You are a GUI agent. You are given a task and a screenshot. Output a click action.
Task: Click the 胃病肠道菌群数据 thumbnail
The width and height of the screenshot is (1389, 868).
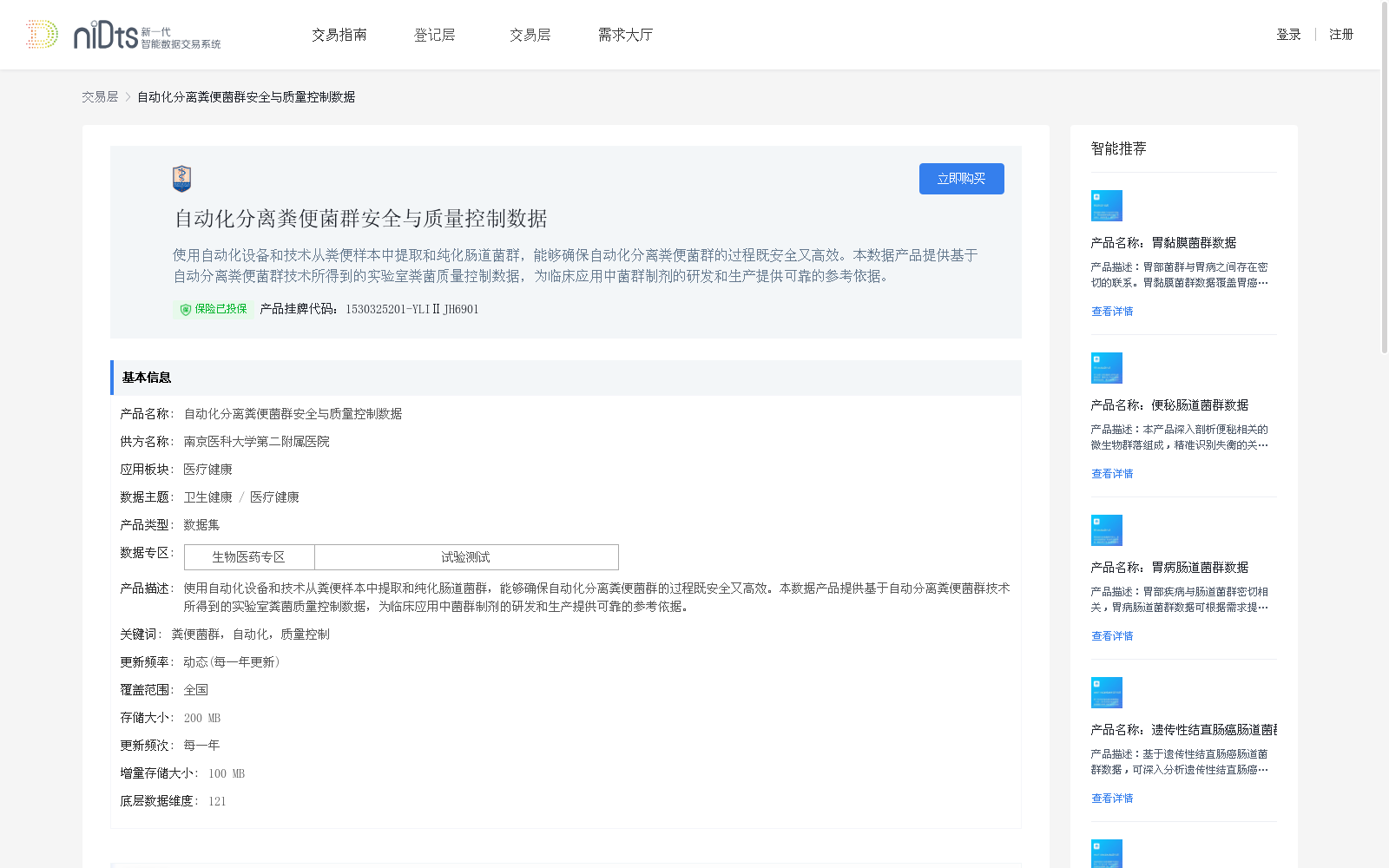click(1107, 530)
